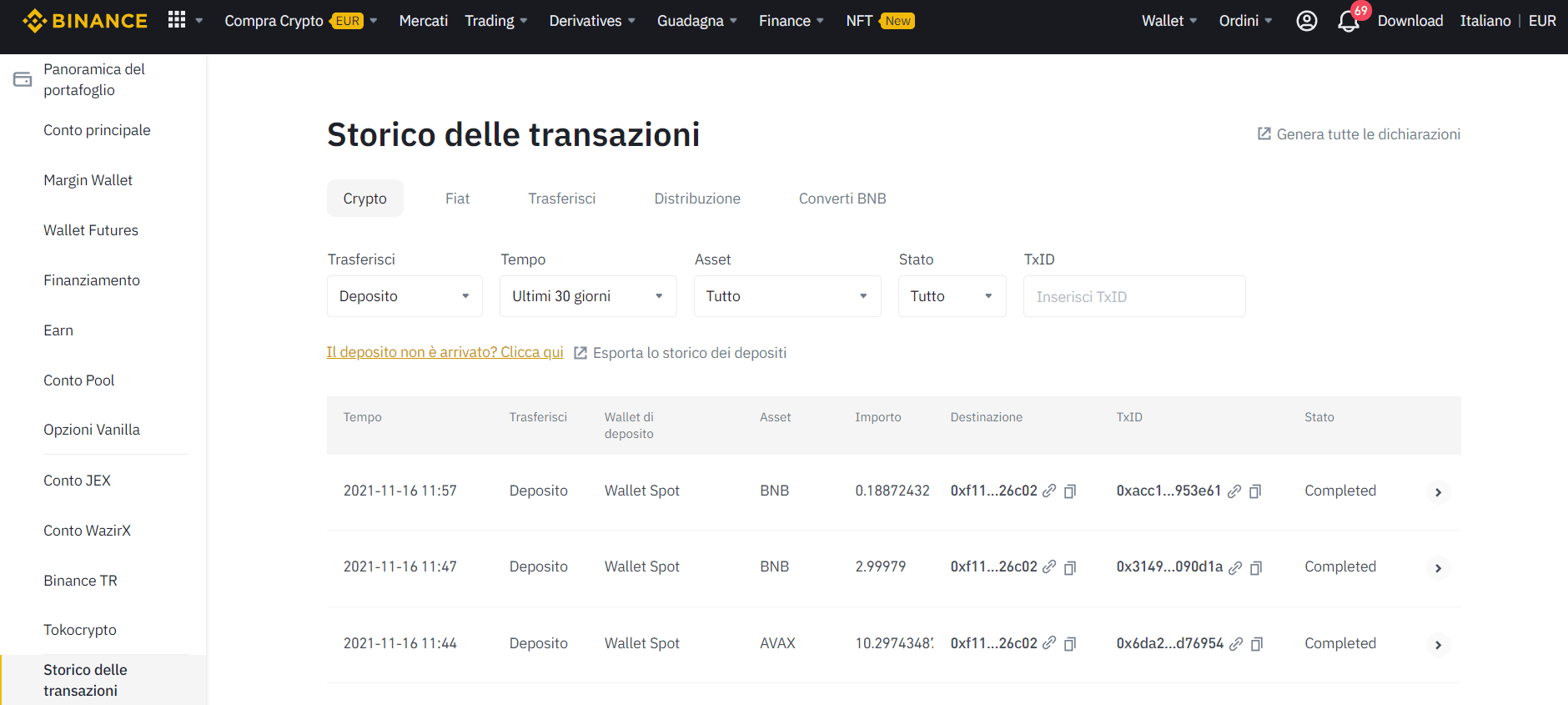Open Tokocrypto in sidebar
Image resolution: width=1568 pixels, height=705 pixels.
80,630
